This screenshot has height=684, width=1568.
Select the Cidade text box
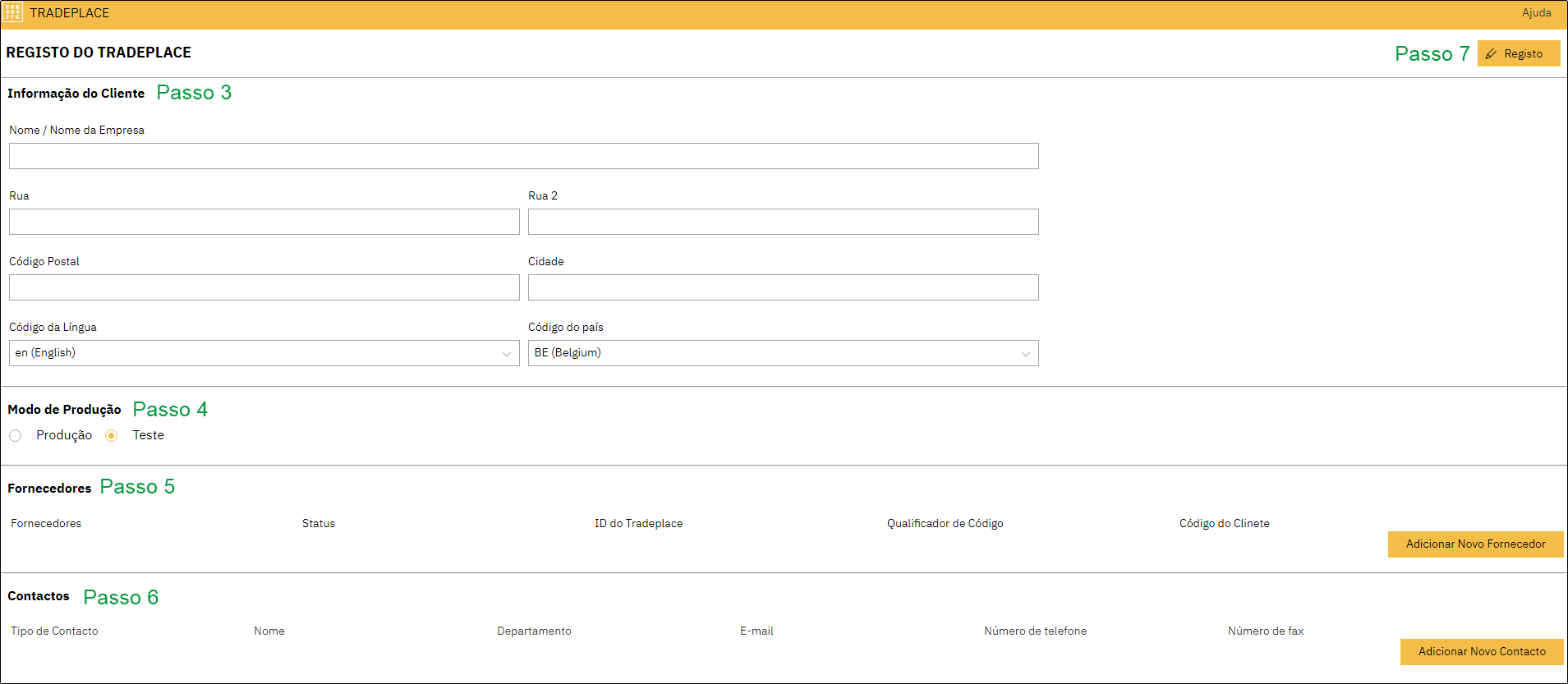point(784,287)
